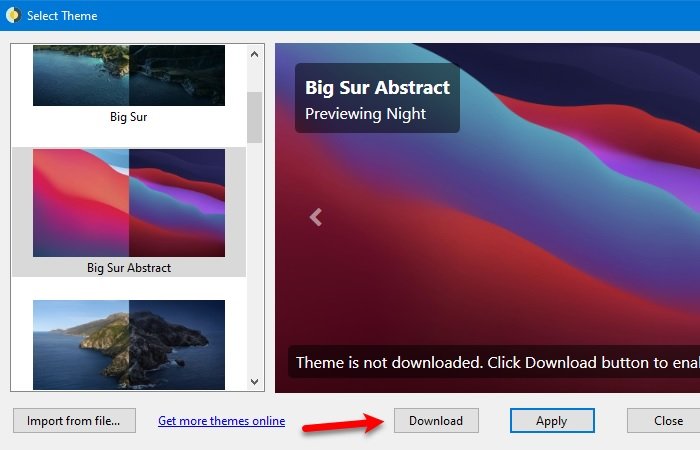Click the Big Sur Abstract list label
This screenshot has width=700, height=450.
point(129,268)
